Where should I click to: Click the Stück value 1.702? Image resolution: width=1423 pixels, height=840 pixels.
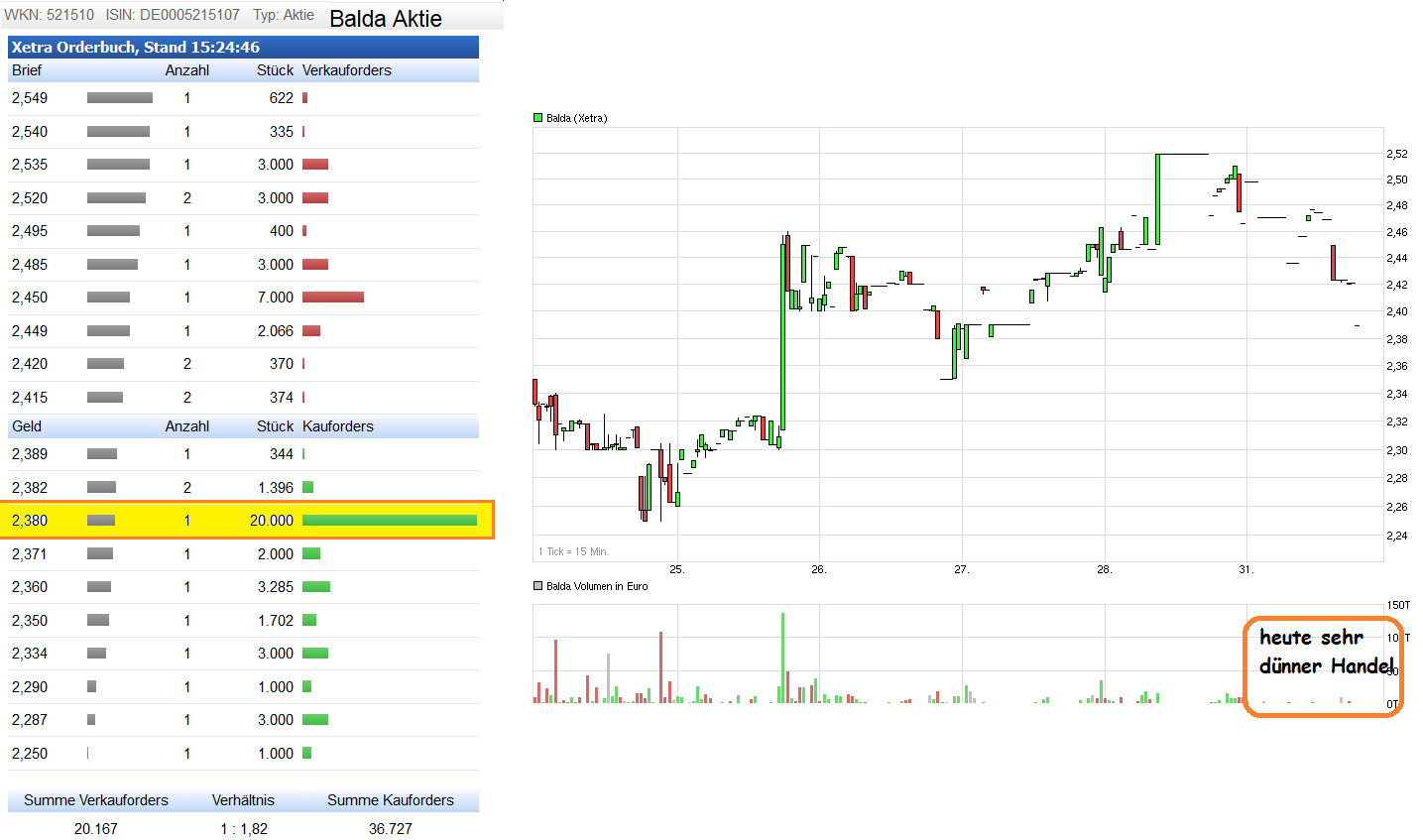pos(276,621)
